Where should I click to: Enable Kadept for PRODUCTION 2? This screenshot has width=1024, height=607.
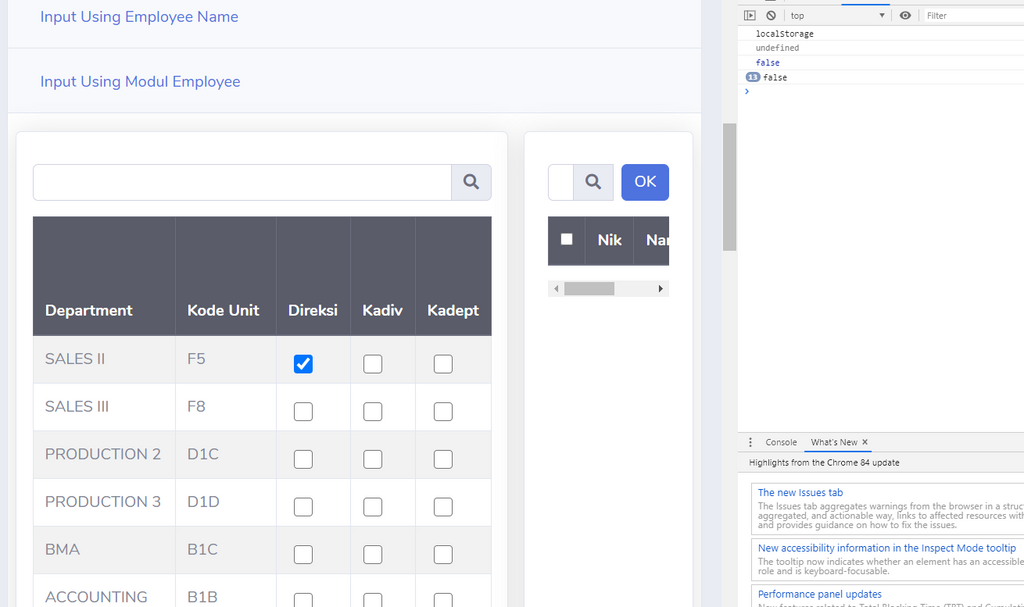tap(443, 459)
